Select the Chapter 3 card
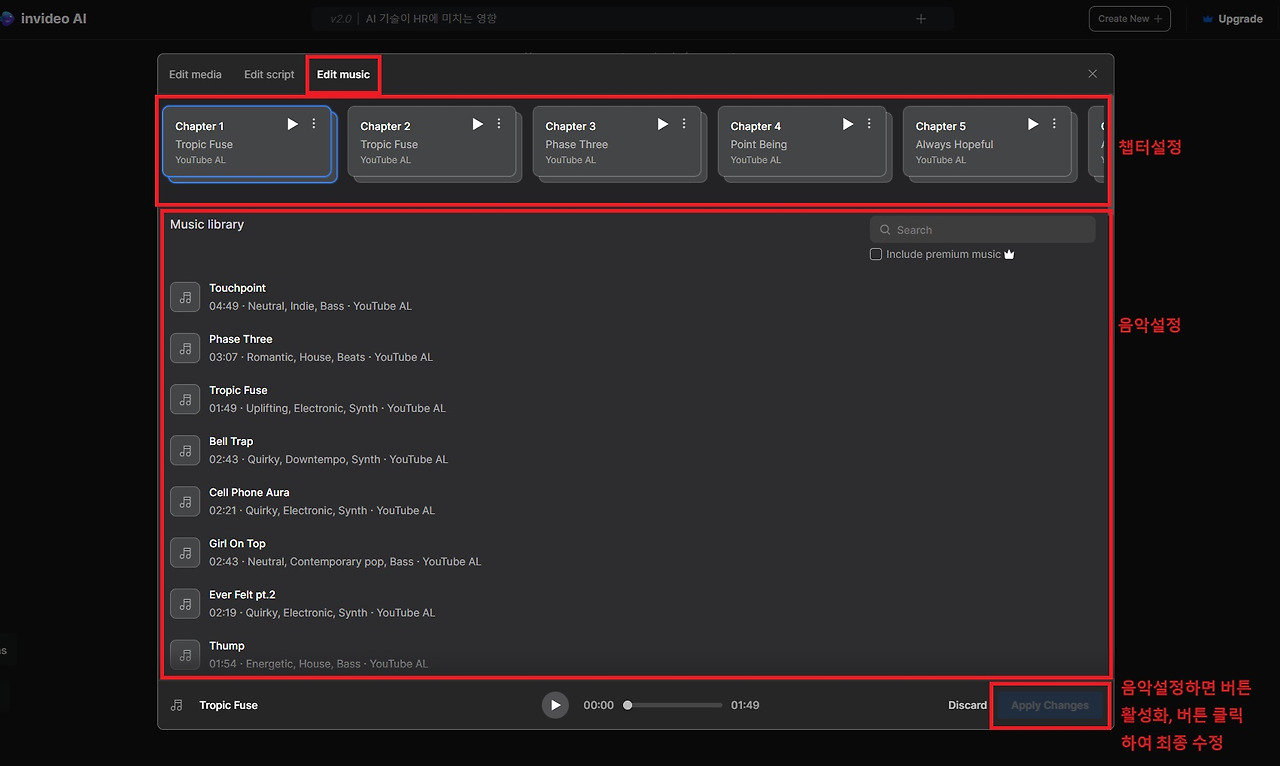 pos(616,141)
